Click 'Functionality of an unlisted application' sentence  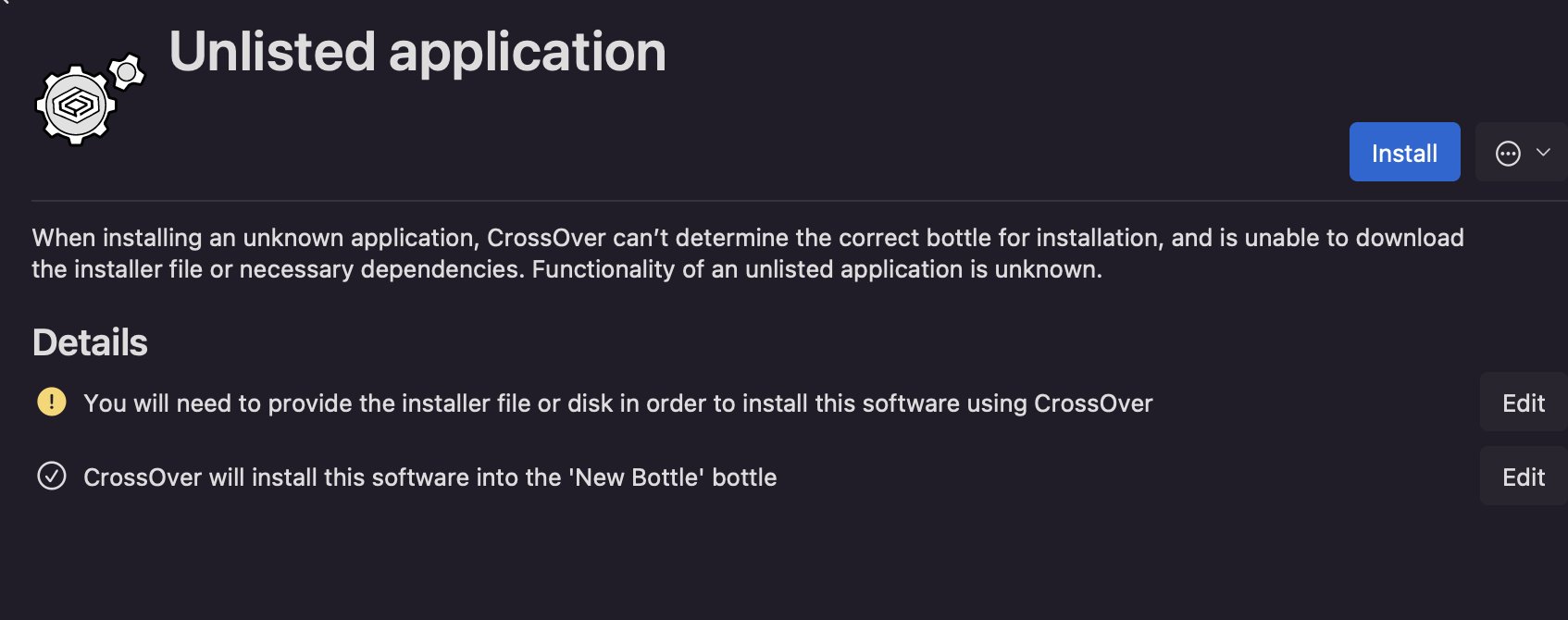(816, 269)
